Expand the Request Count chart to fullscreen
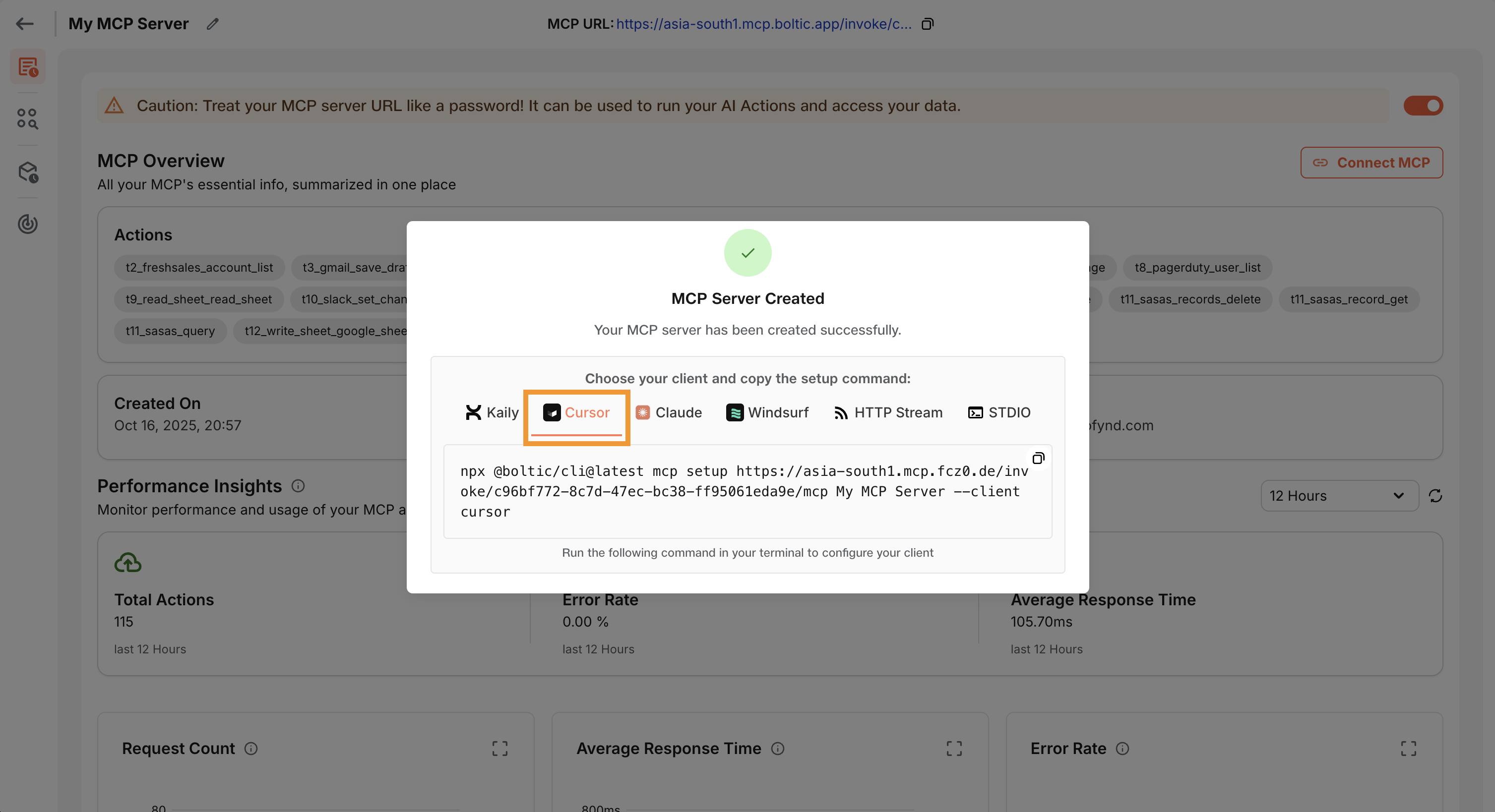 (x=499, y=748)
